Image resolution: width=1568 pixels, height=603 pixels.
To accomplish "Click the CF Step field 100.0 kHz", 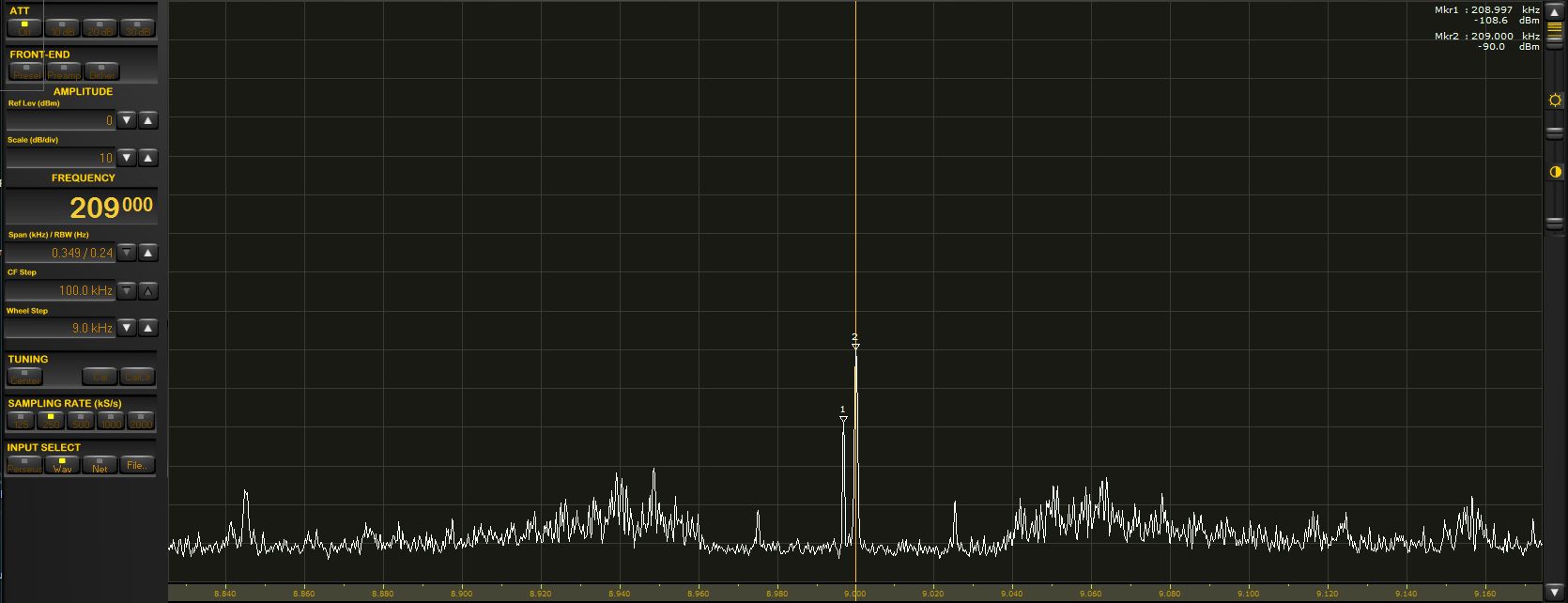I will (x=61, y=291).
